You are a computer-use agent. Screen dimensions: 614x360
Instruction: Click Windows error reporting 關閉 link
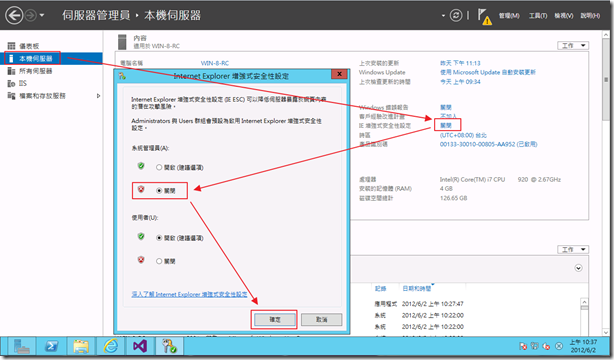[x=446, y=107]
